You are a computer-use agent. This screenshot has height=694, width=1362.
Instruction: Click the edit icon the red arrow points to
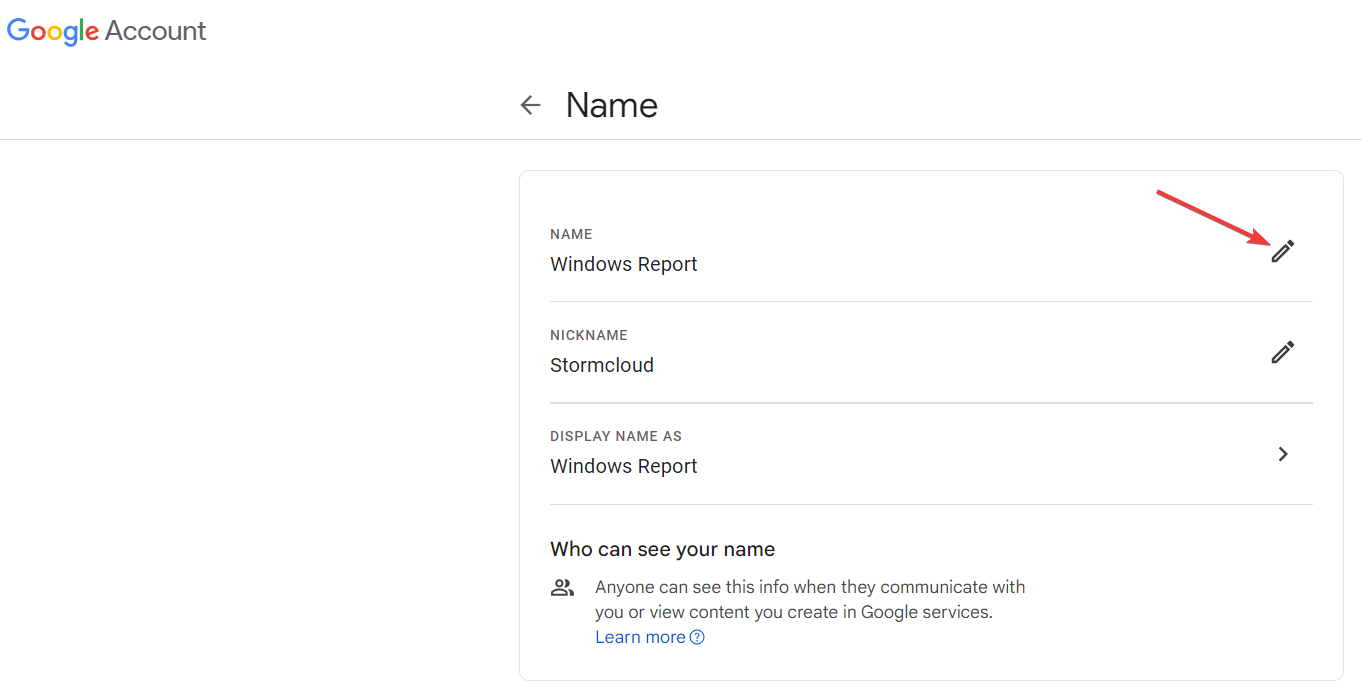tap(1283, 251)
